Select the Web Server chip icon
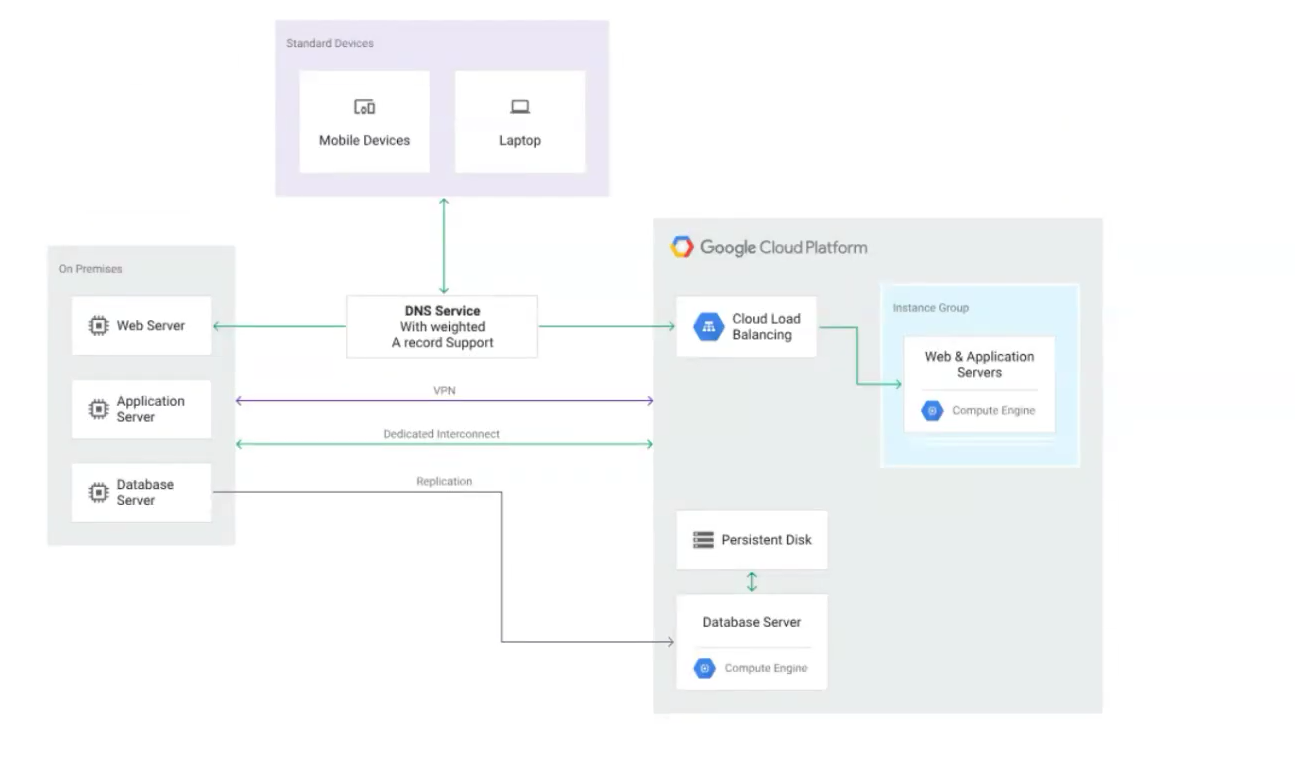The height and width of the screenshot is (782, 1295). [98, 325]
